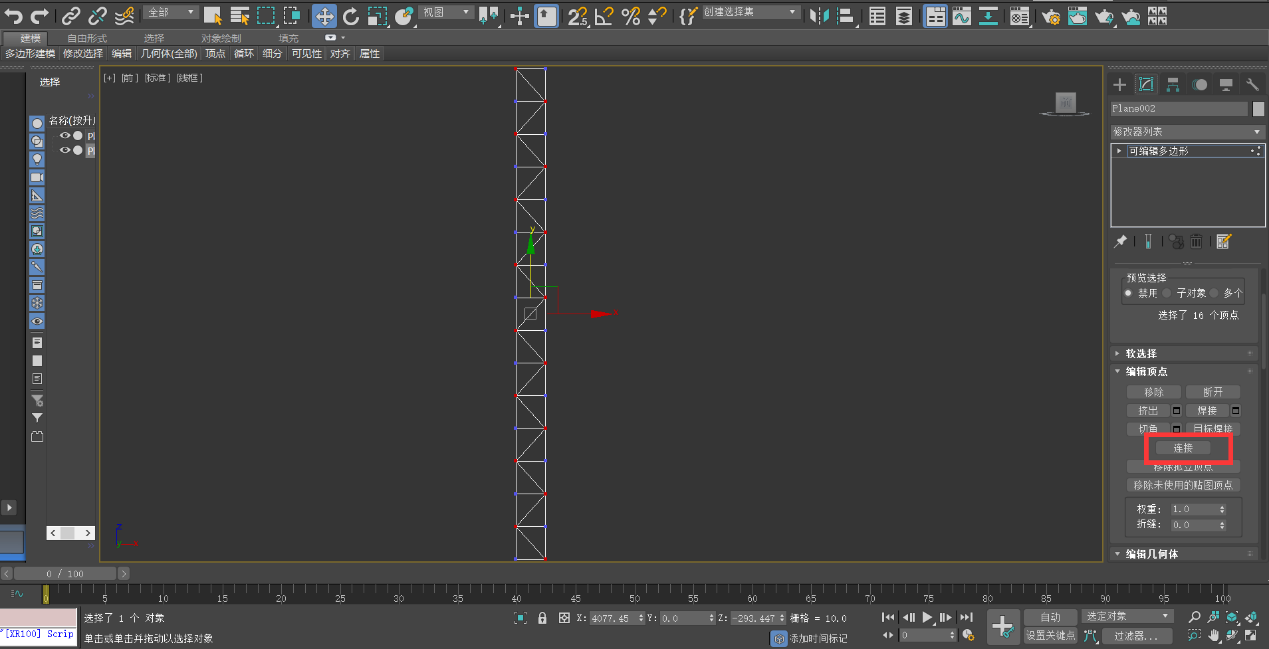Open the 对象绘制 ribbon tab
Screen dimensions: 1269x649
click(x=221, y=38)
